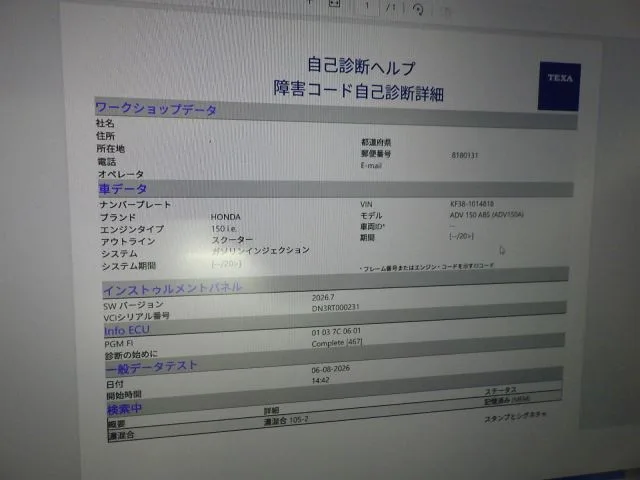Click the システム label
Viewport: 640px width, 480px height.
pos(120,253)
